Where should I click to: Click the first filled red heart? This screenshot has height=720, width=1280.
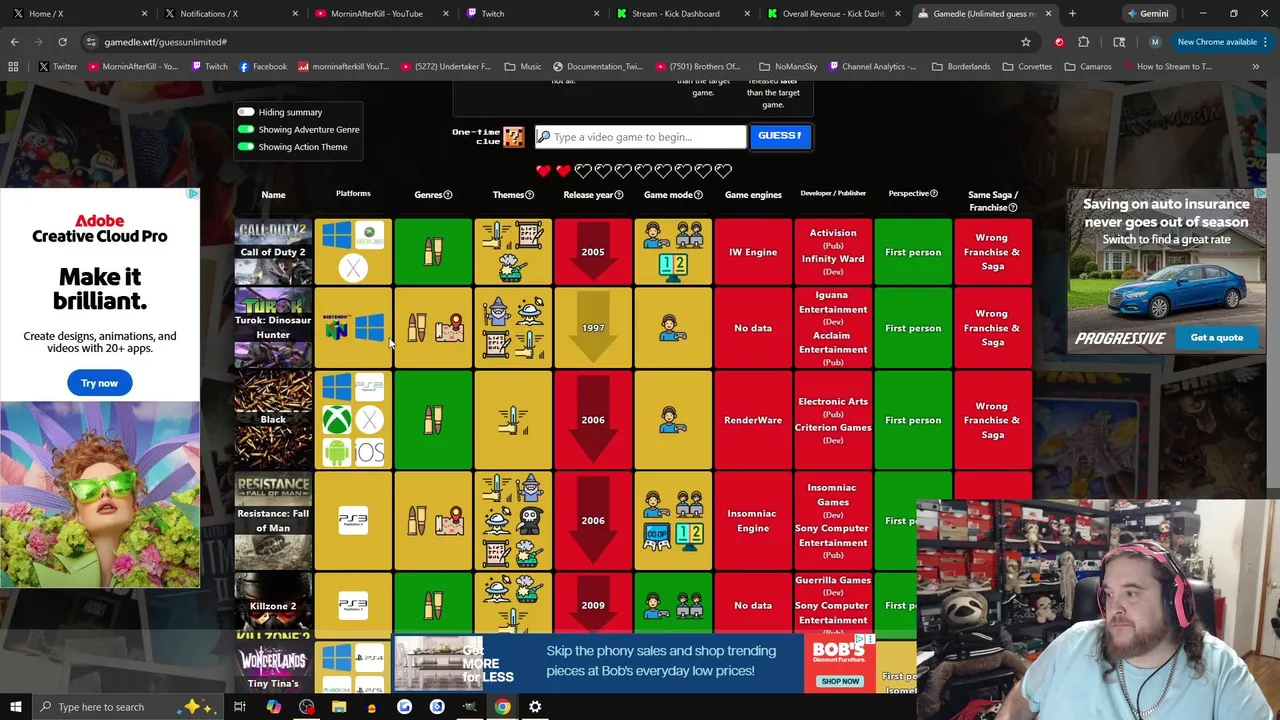click(x=543, y=171)
